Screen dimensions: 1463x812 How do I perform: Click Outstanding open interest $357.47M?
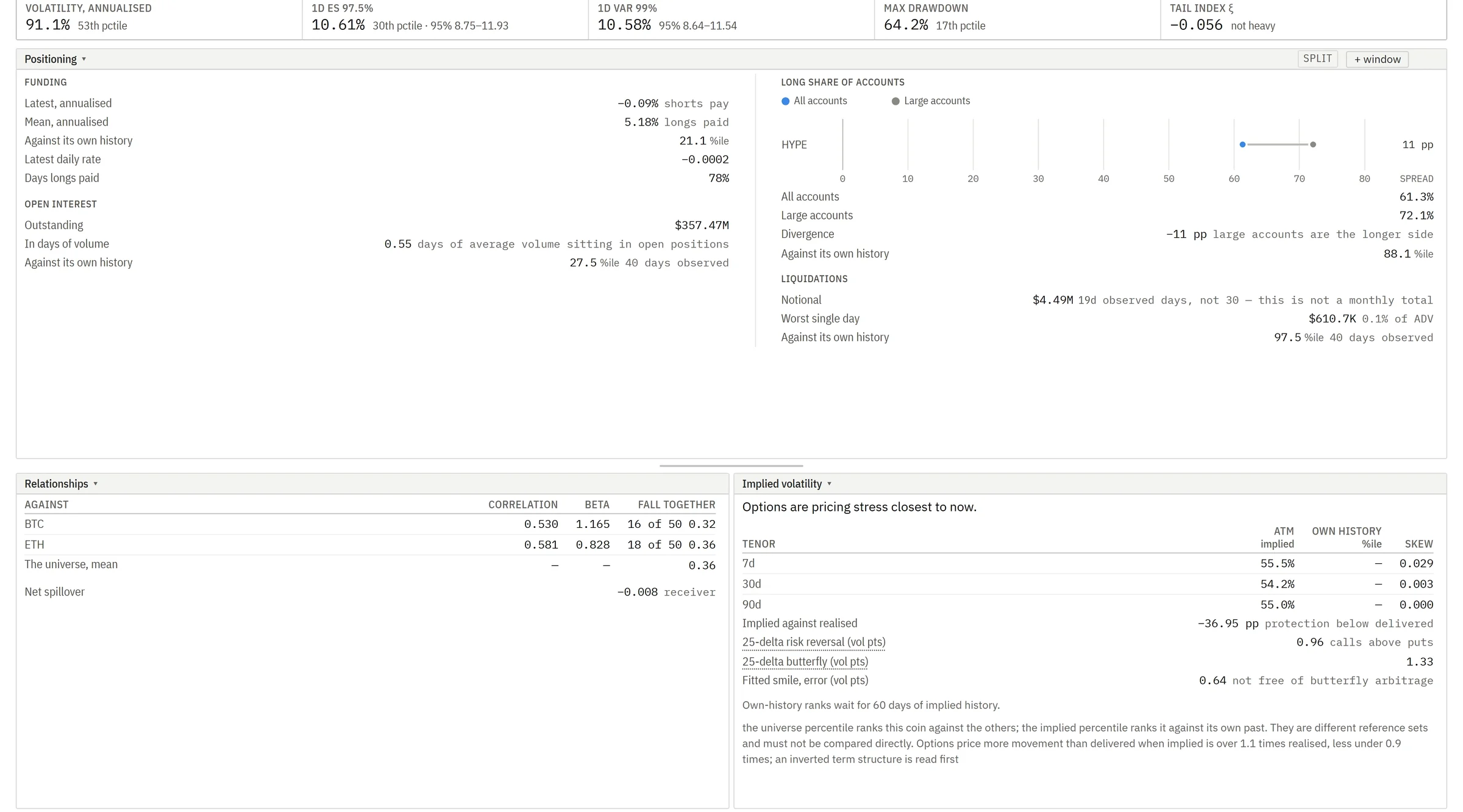tap(702, 226)
